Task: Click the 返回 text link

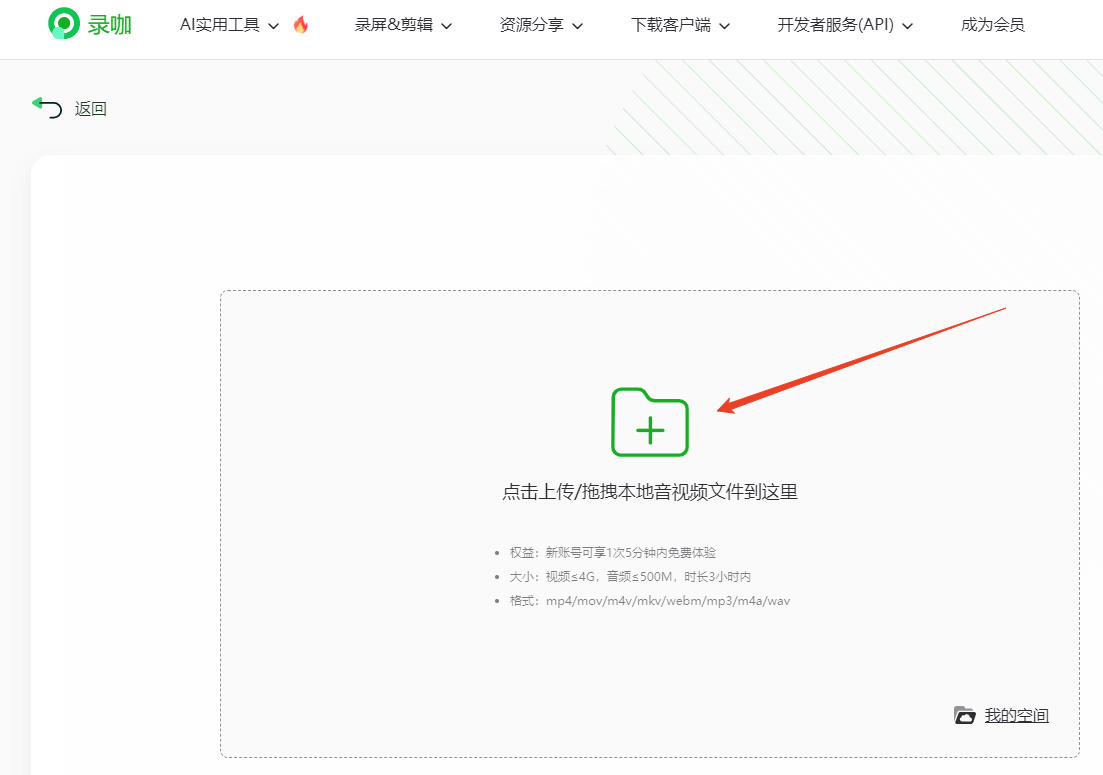Action: (x=91, y=109)
